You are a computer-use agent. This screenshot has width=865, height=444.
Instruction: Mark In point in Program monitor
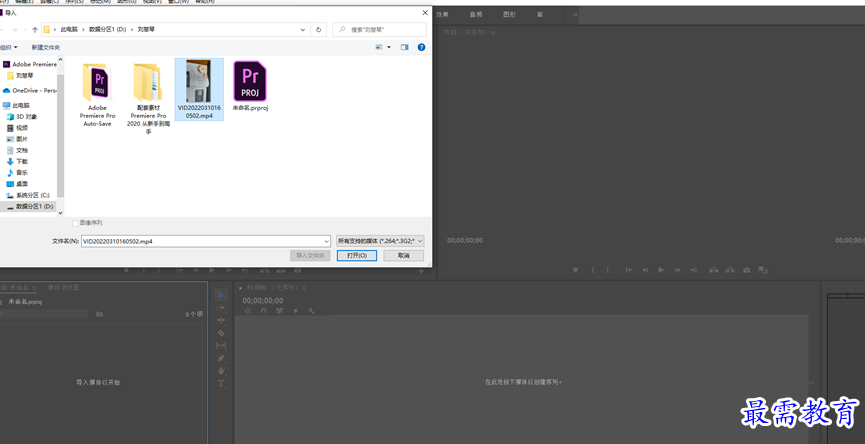click(x=593, y=270)
